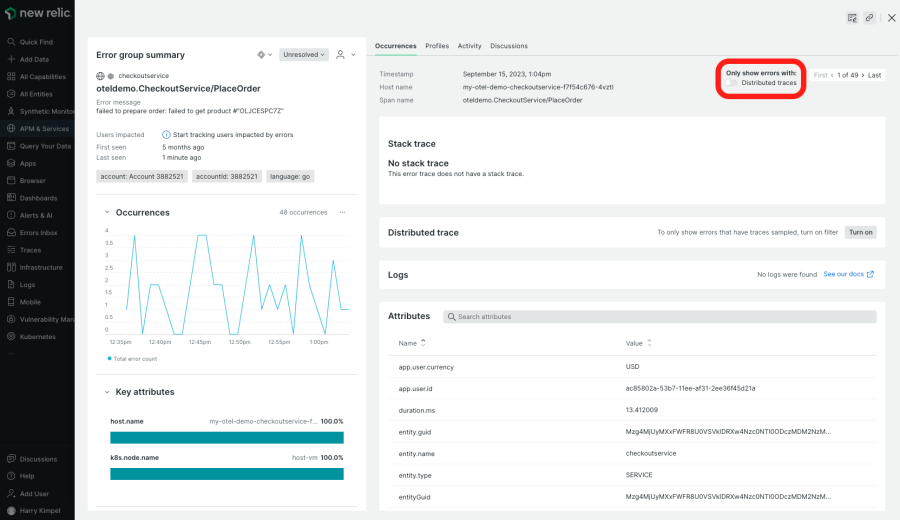The image size is (900, 520).
Task: Click the k8s.node.name percentage bar
Action: pos(227,474)
